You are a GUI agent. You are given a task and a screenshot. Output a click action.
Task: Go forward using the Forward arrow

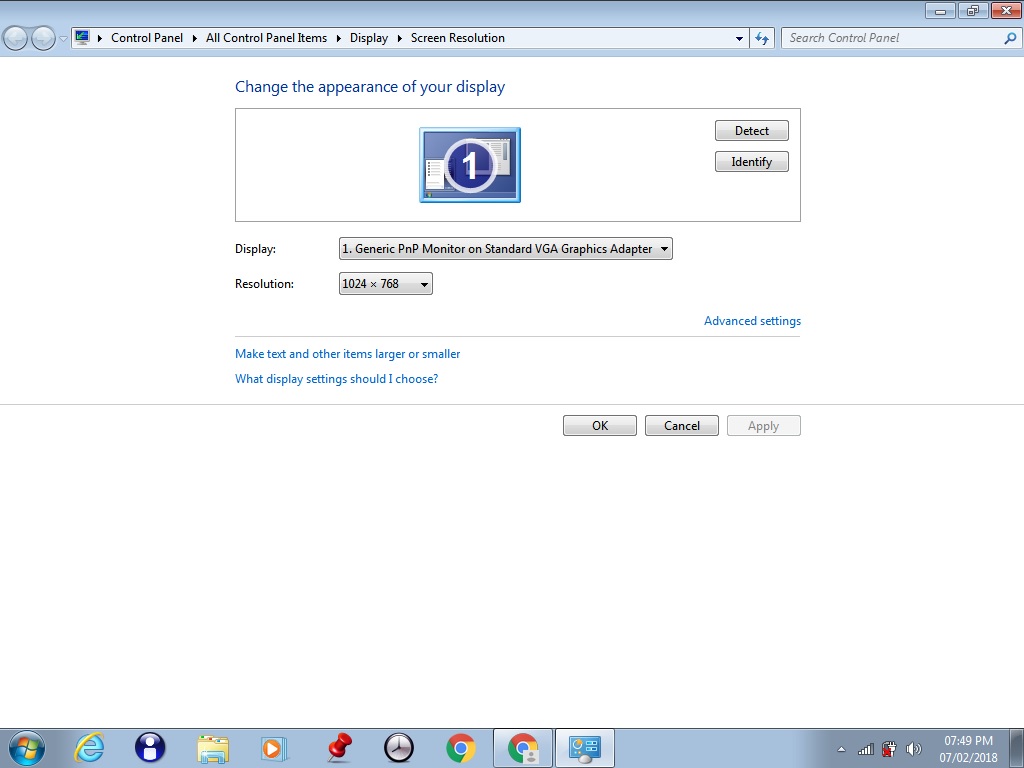tap(43, 39)
